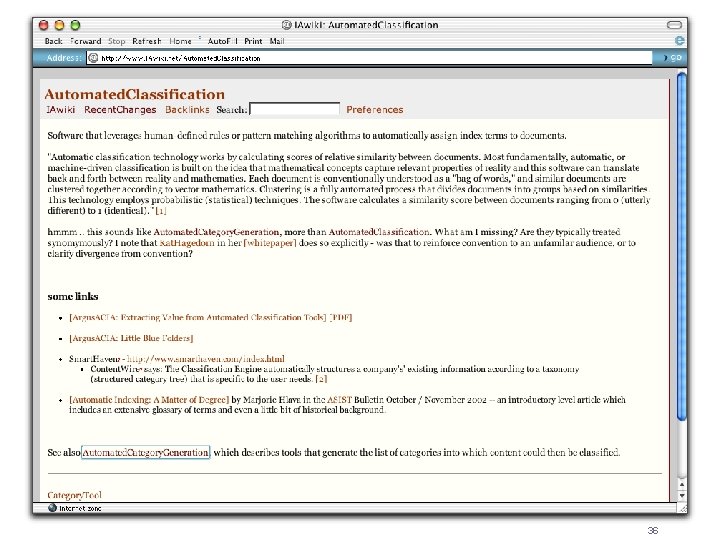720x540 pixels.
Task: Open the RecentChanges link
Action: pyautogui.click(x=120, y=110)
